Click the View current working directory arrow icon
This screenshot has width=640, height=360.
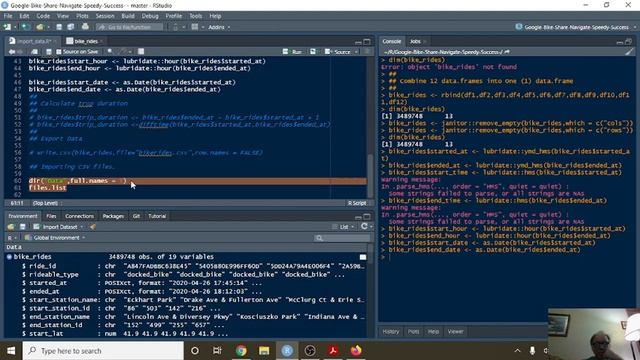[507, 52]
